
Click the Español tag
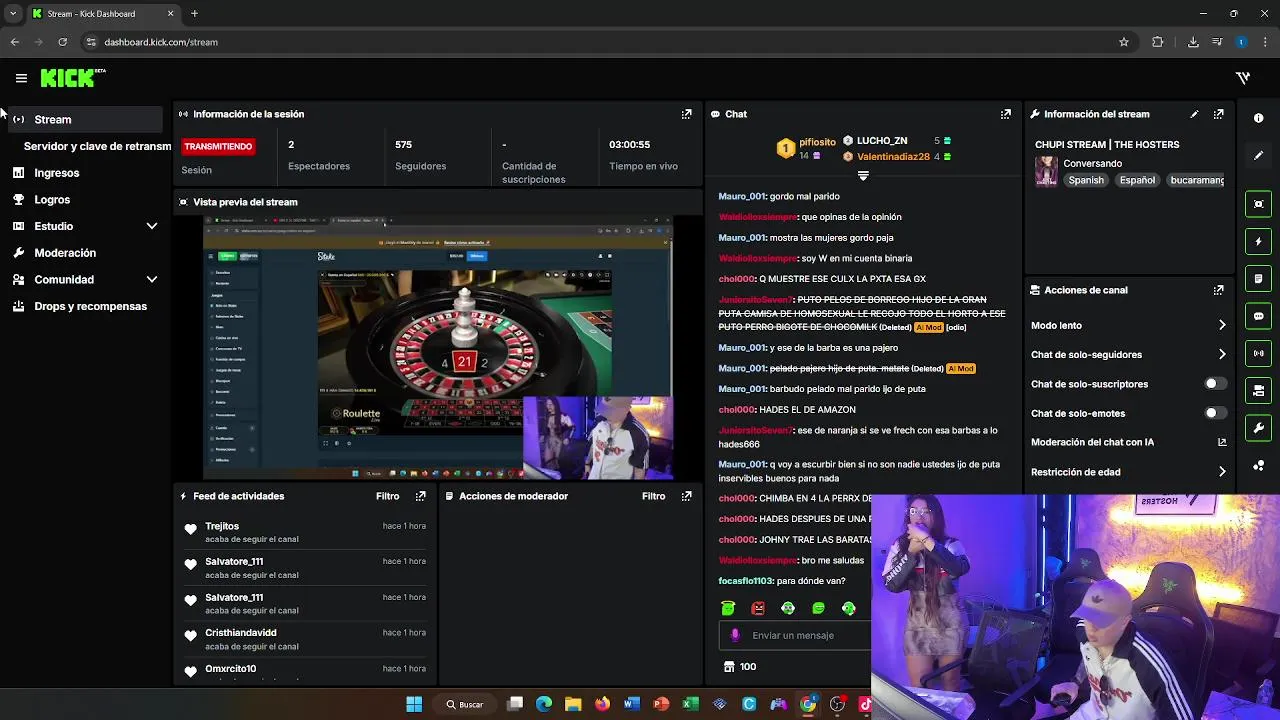1137,180
